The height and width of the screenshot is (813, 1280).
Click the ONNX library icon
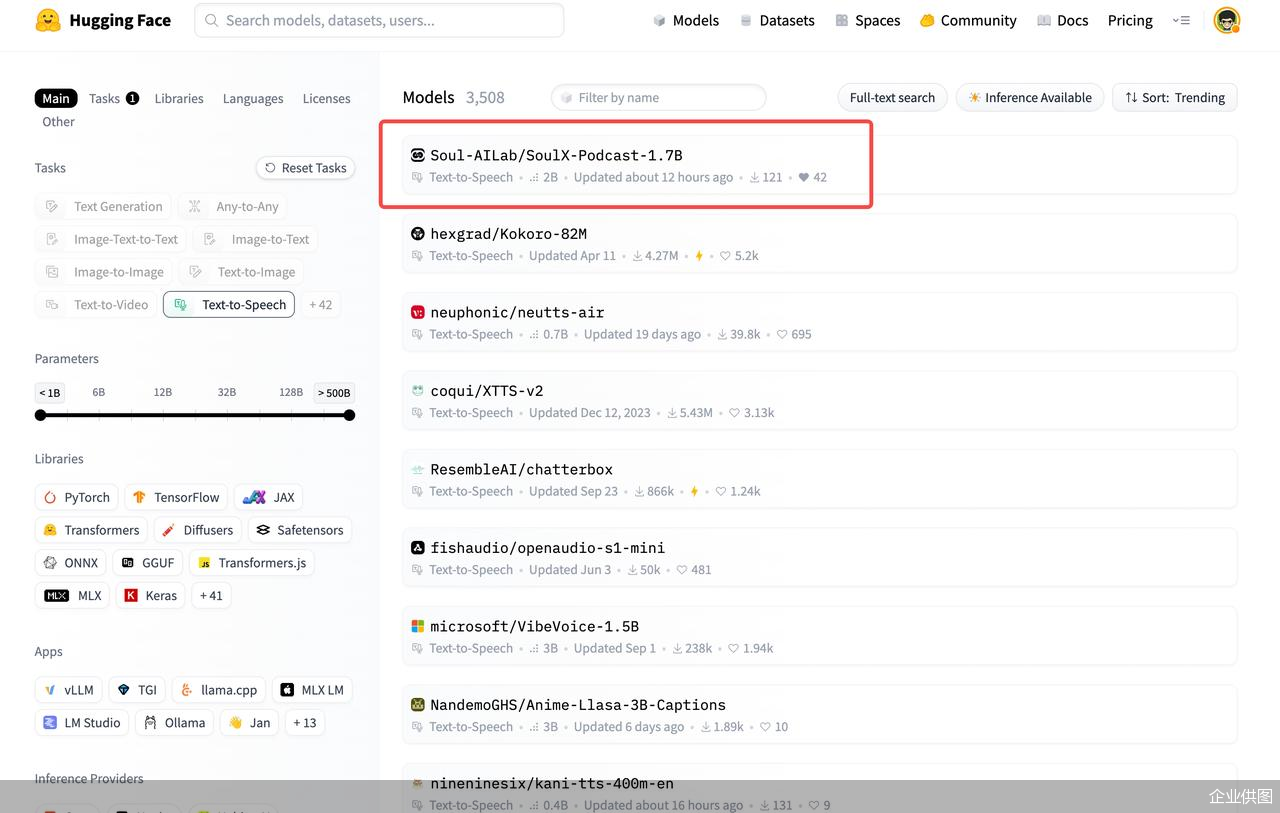(51, 563)
